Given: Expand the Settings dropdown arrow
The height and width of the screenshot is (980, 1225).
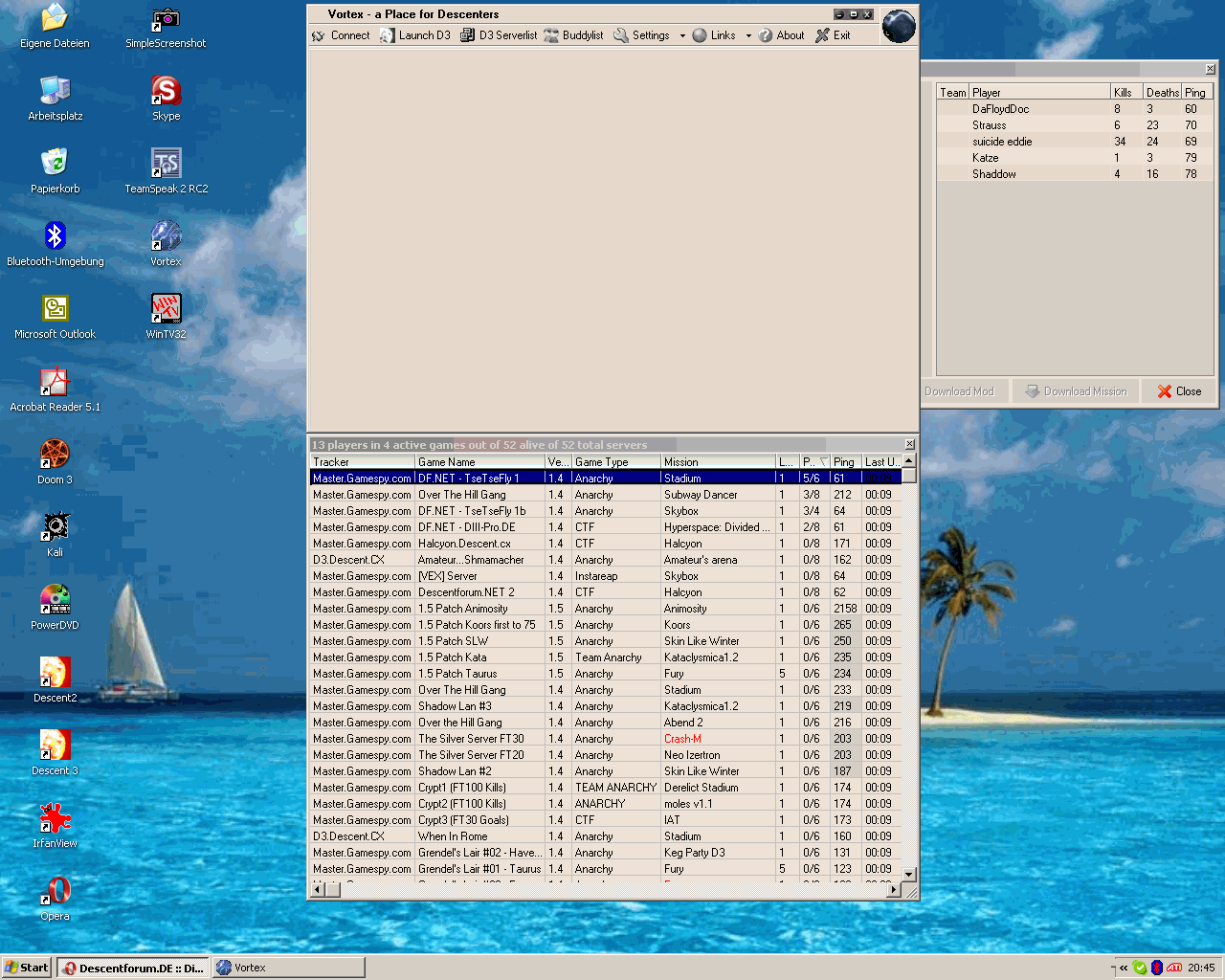Looking at the screenshot, I should (682, 36).
